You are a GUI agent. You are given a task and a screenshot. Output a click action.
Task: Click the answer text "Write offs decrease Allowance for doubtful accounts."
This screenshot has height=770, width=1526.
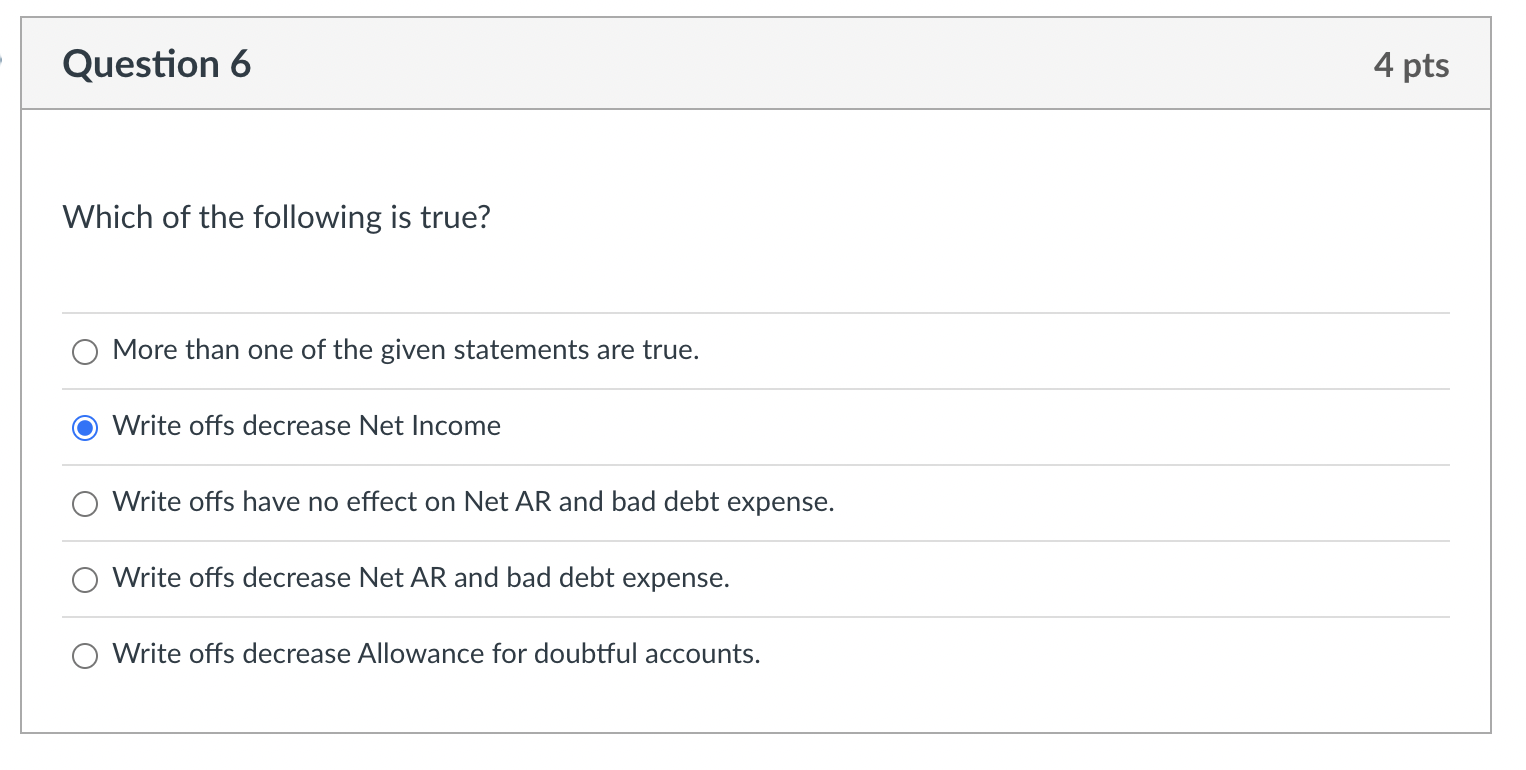pyautogui.click(x=436, y=654)
